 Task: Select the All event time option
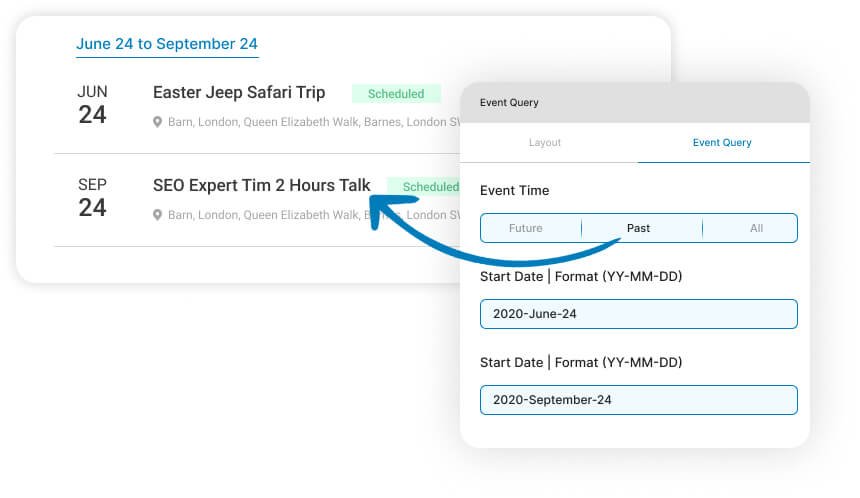[756, 228]
